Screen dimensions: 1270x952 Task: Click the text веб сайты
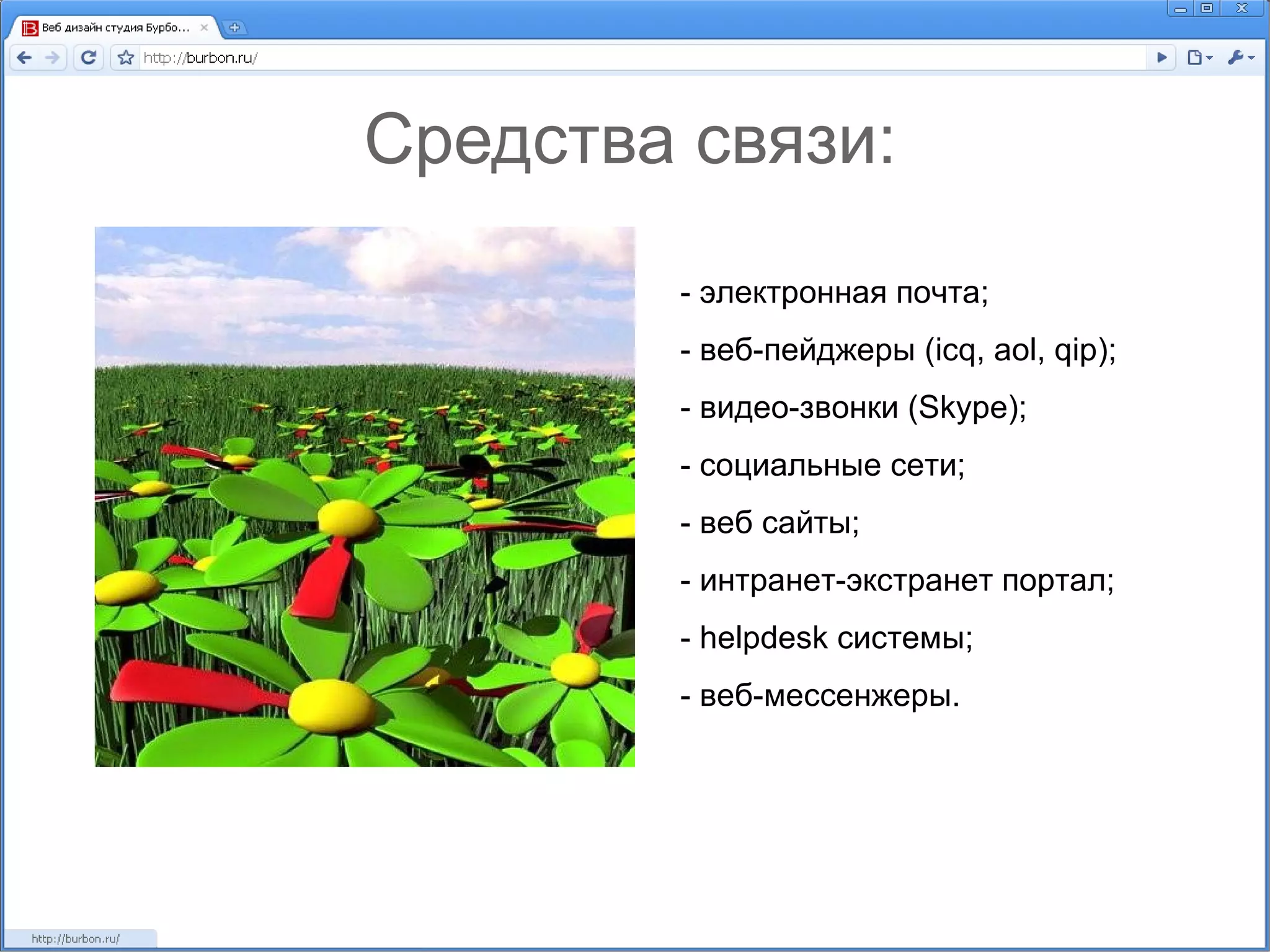pos(779,523)
